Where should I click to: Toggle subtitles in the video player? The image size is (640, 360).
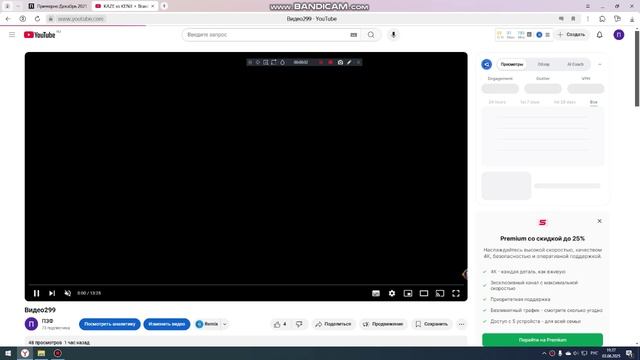pyautogui.click(x=376, y=293)
